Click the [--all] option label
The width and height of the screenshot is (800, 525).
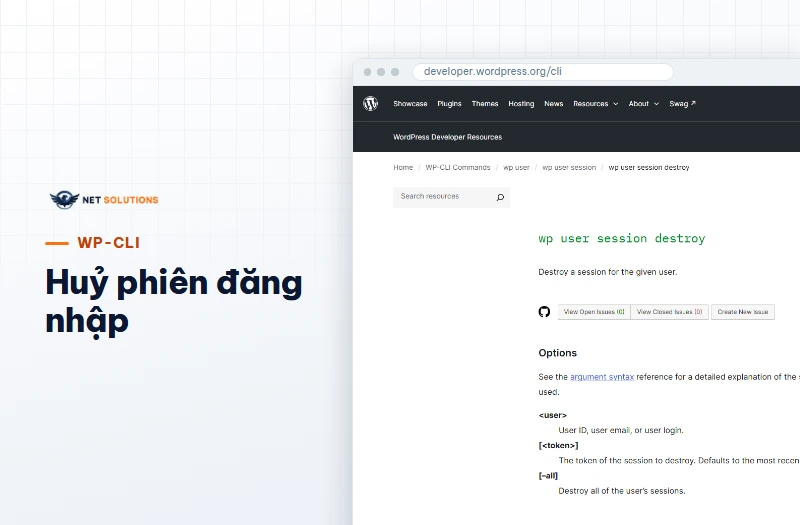[x=548, y=476]
